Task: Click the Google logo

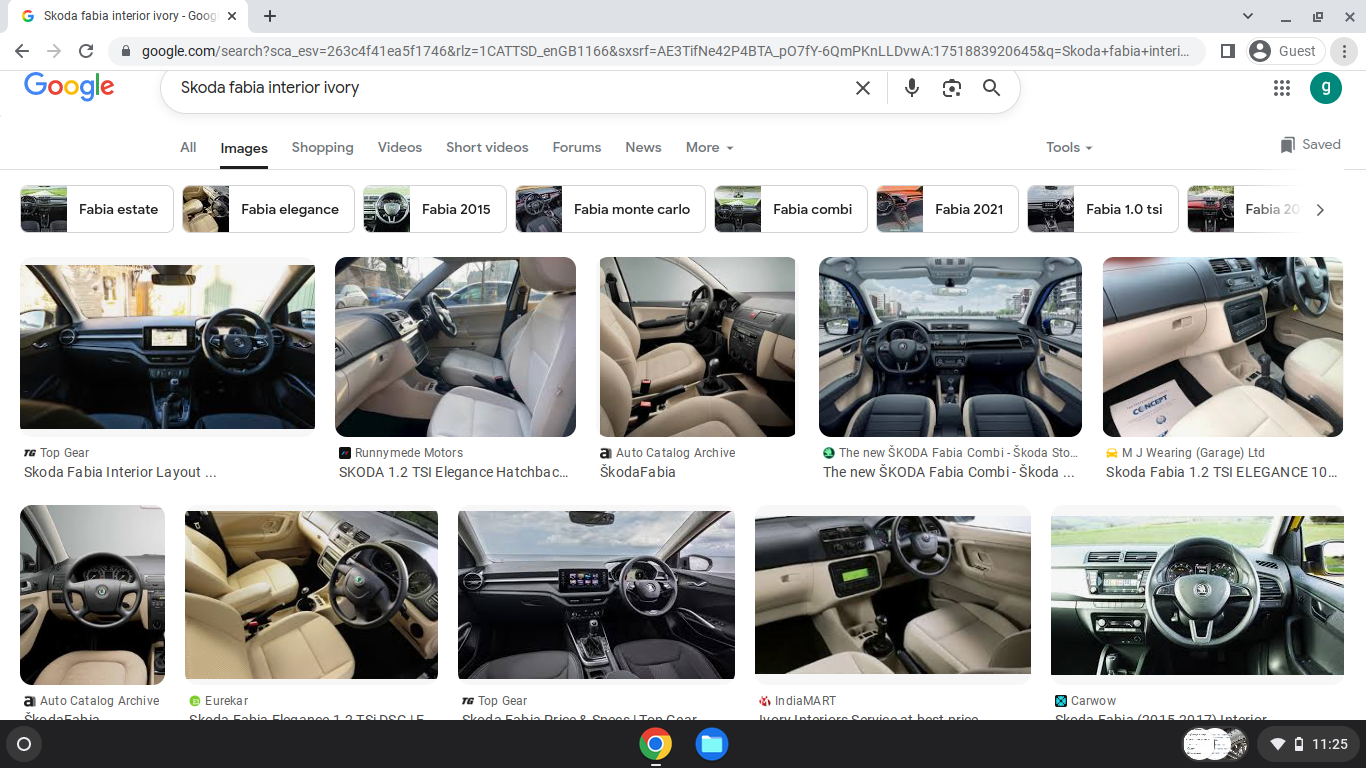Action: (x=69, y=87)
